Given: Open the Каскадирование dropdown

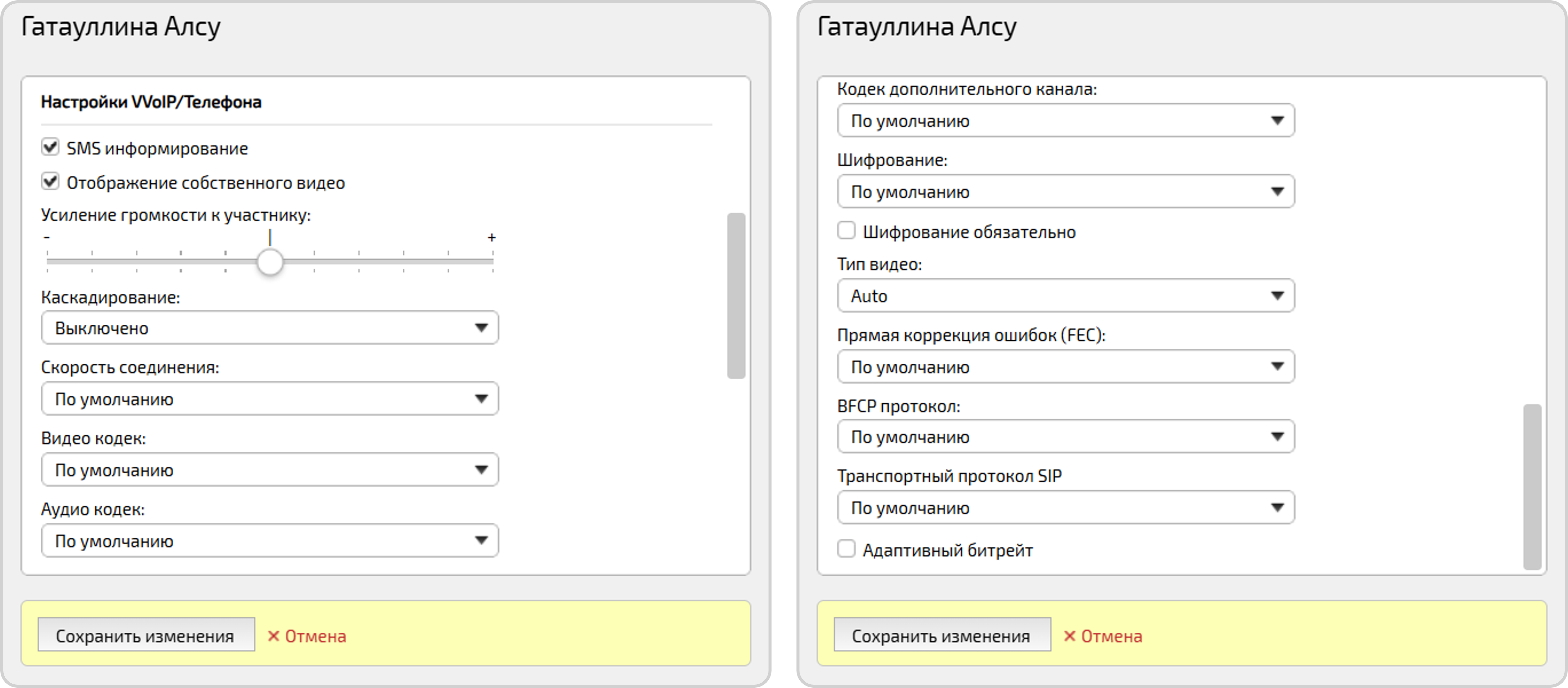Looking at the screenshot, I should (269, 327).
